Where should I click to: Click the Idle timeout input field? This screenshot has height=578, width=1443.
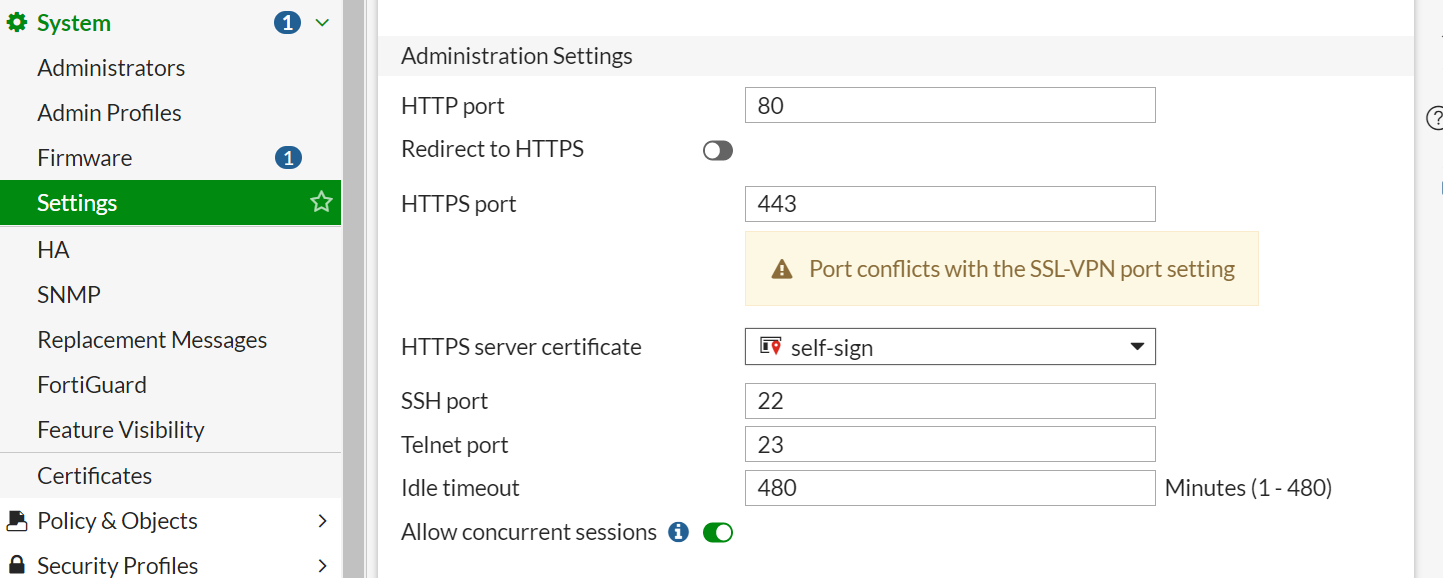coord(950,488)
